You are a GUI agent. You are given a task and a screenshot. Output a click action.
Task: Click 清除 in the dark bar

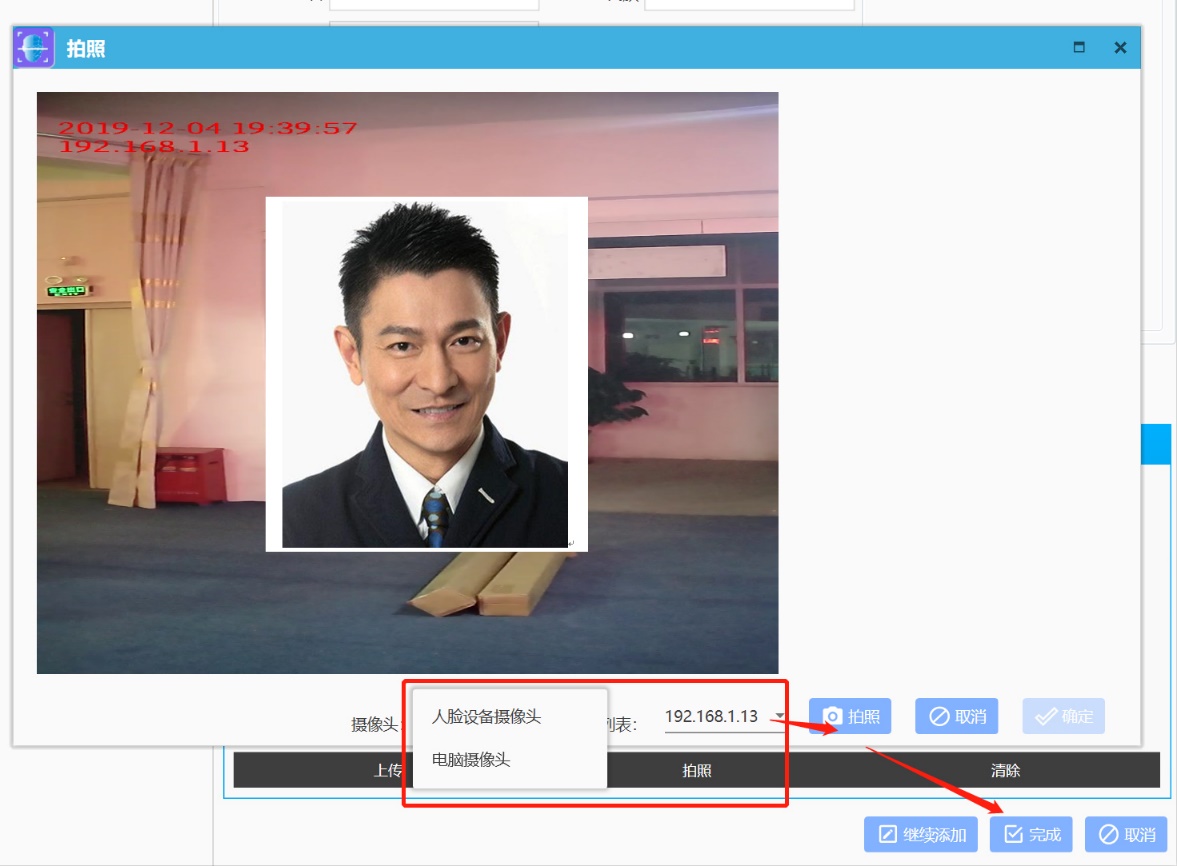point(1005,770)
